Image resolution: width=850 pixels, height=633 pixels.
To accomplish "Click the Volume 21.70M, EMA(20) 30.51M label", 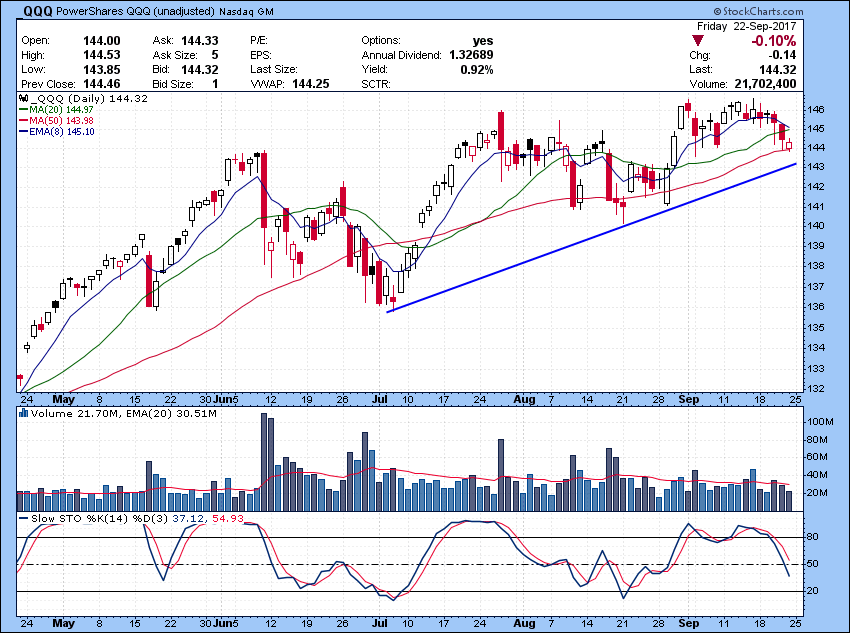I will [124, 414].
